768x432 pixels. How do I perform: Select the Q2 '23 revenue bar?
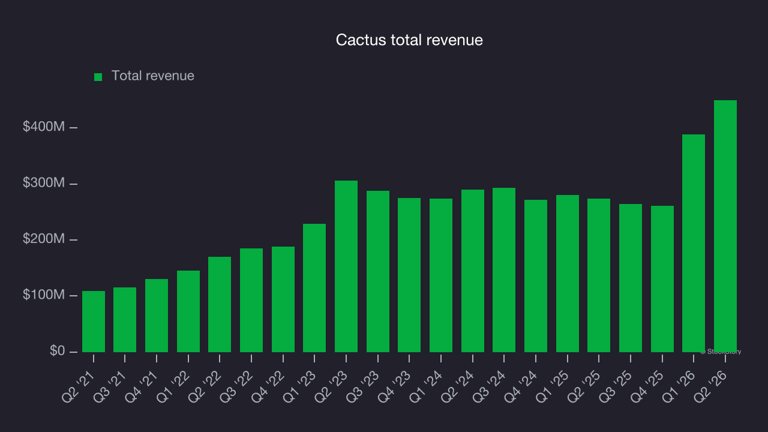coord(346,266)
